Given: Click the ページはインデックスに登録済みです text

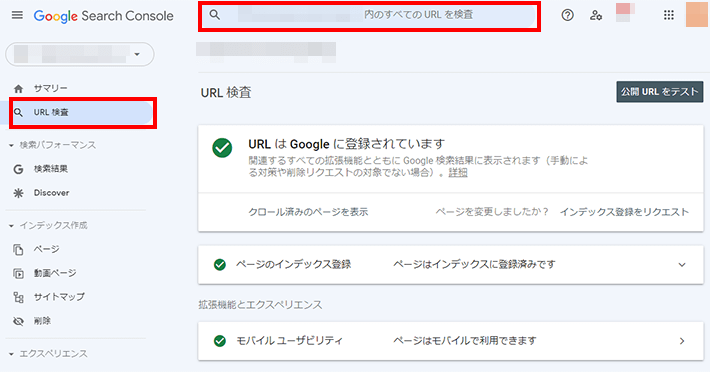Looking at the screenshot, I should point(474,264).
